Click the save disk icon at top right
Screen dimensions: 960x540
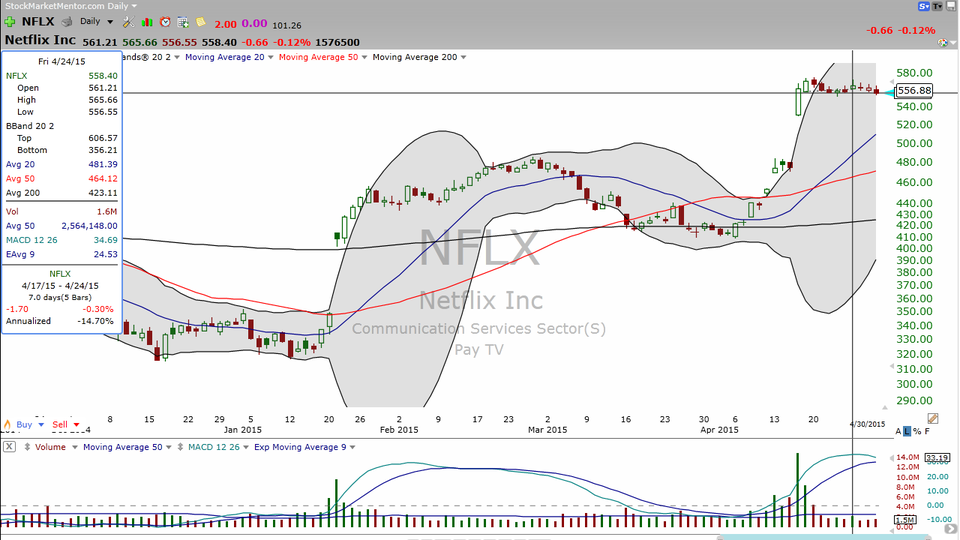click(950, 6)
